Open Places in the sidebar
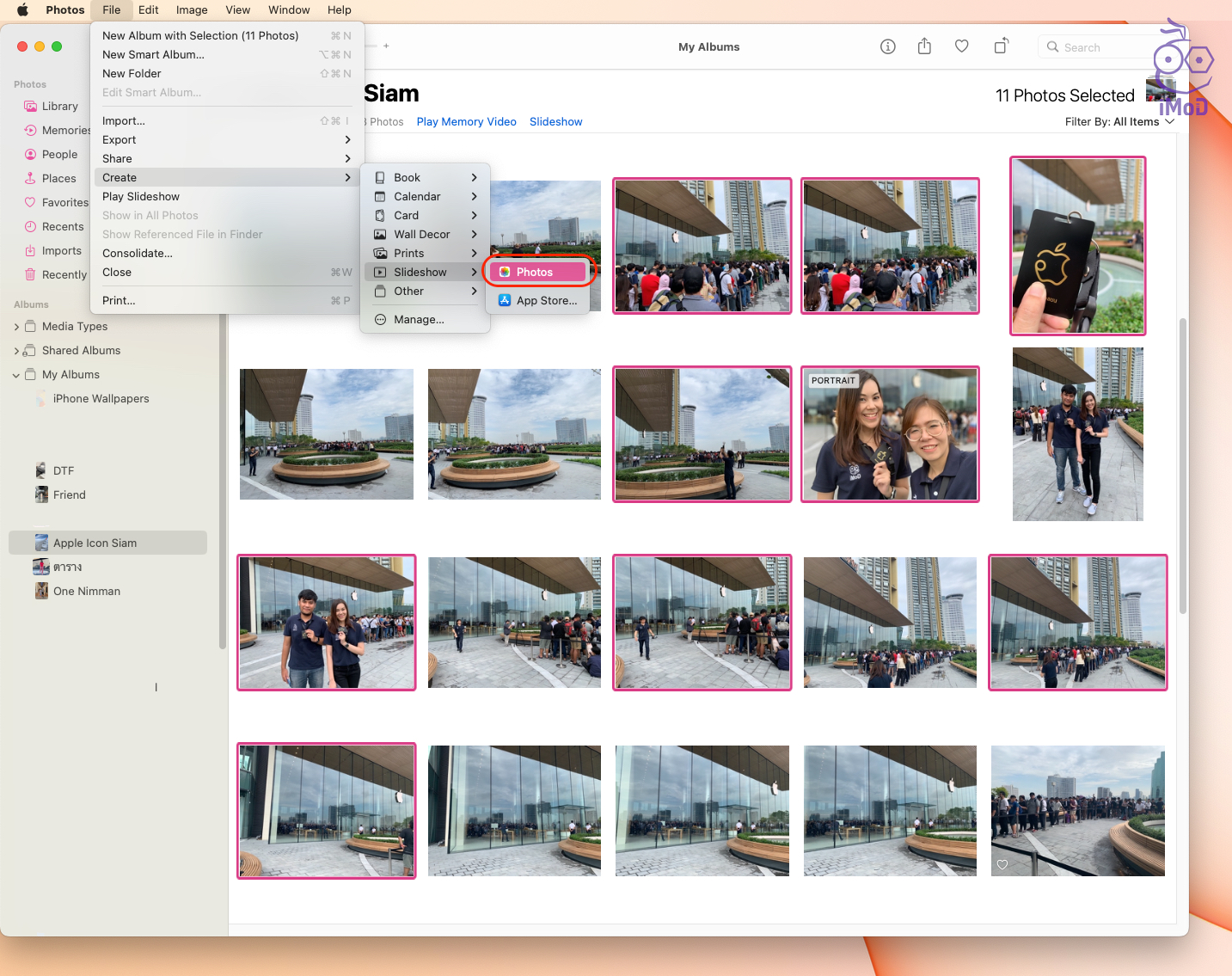This screenshot has width=1232, height=976. 58,179
